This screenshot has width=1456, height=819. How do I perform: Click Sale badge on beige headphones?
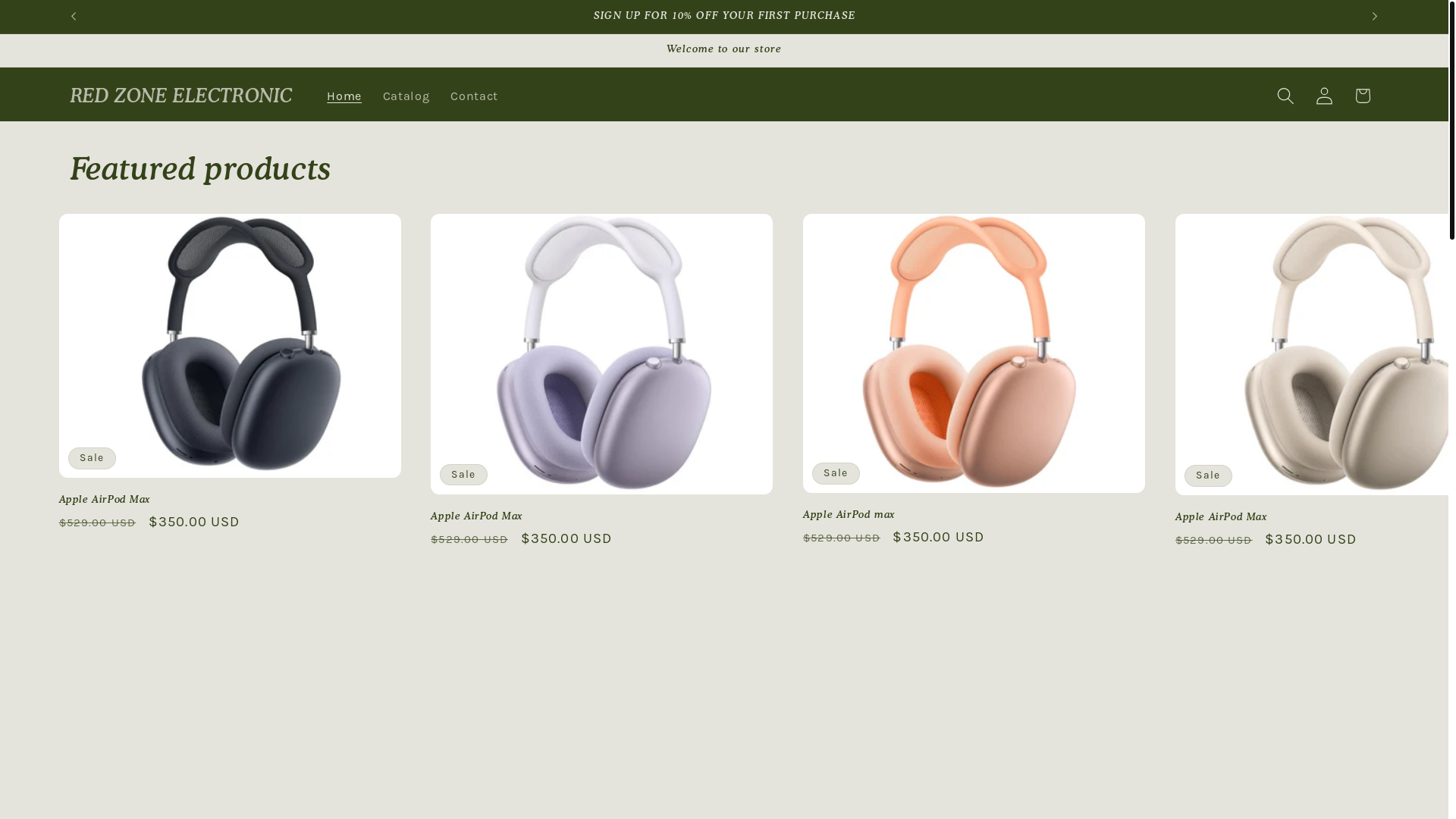1208,475
